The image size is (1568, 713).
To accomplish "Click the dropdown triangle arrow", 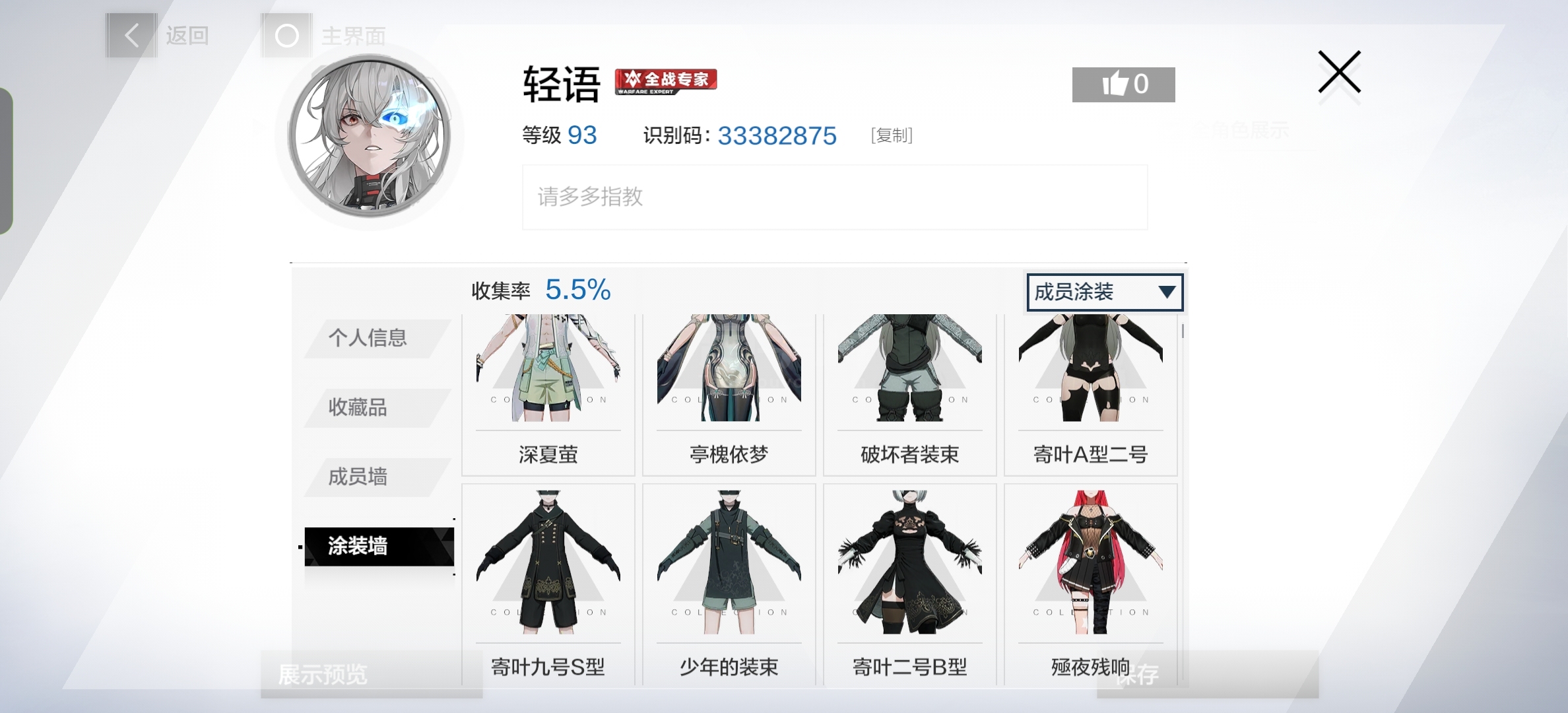I will click(x=1166, y=292).
